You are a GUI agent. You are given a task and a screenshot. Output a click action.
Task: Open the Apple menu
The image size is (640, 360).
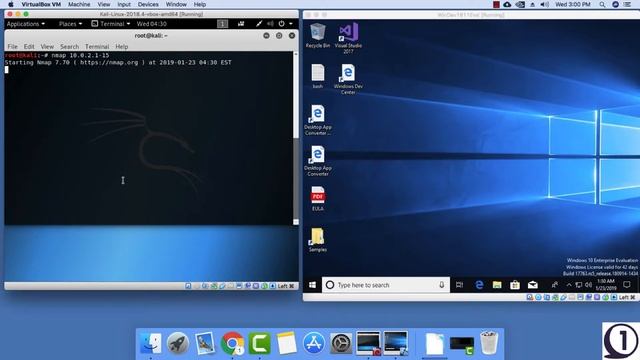[11, 4]
